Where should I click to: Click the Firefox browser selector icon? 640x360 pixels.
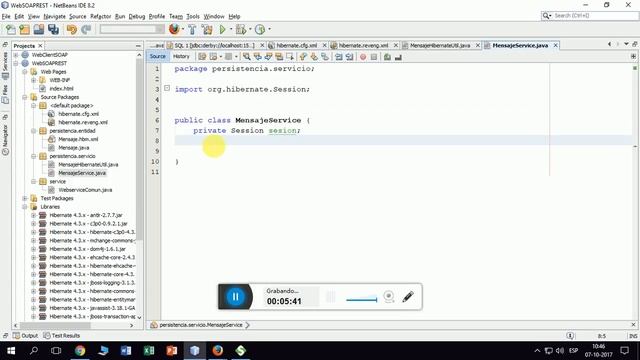[174, 29]
